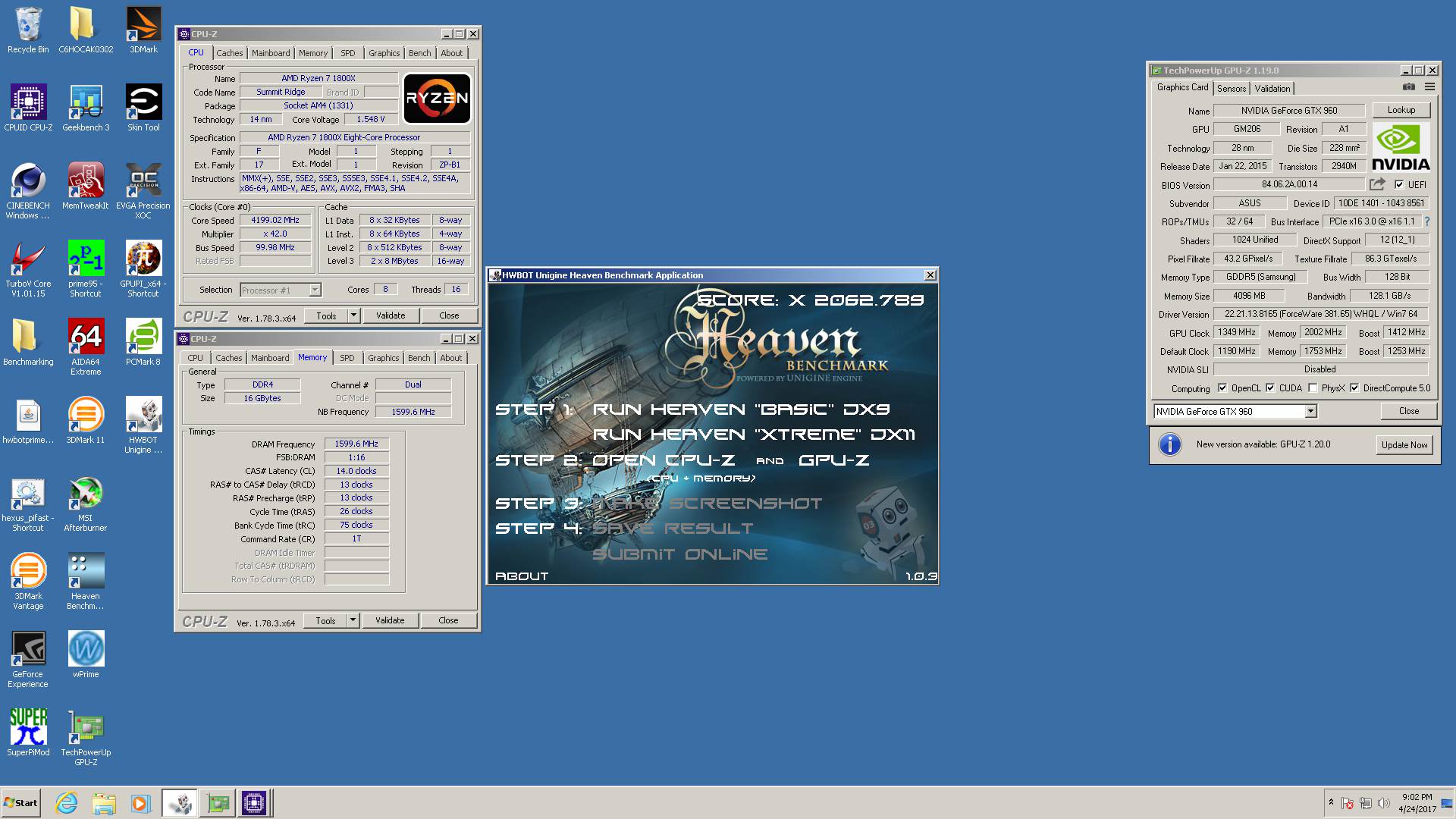Launch the GeForce Experience desktop icon

(x=28, y=659)
